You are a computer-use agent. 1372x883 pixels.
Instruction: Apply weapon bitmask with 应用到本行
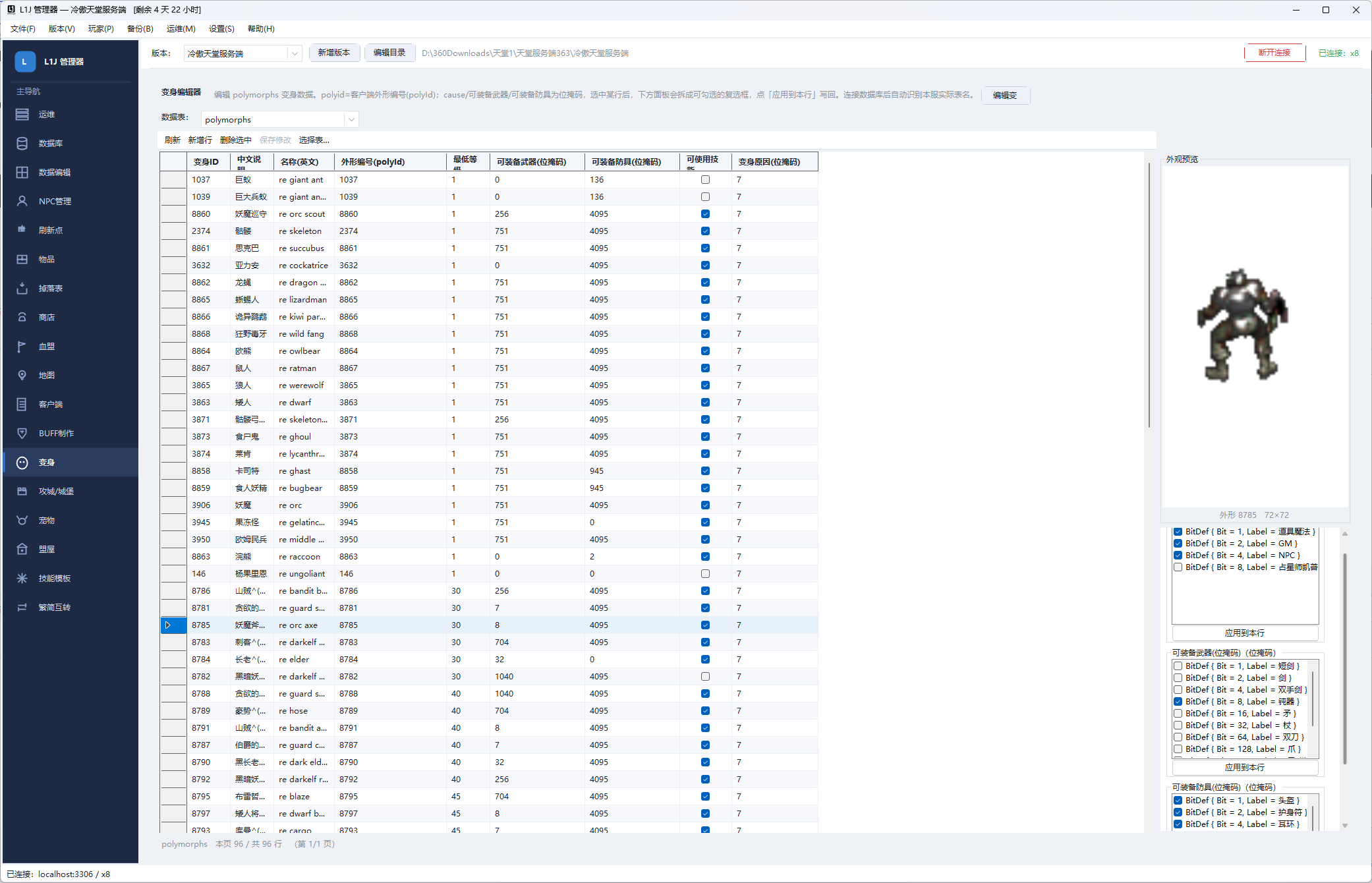(x=1245, y=768)
